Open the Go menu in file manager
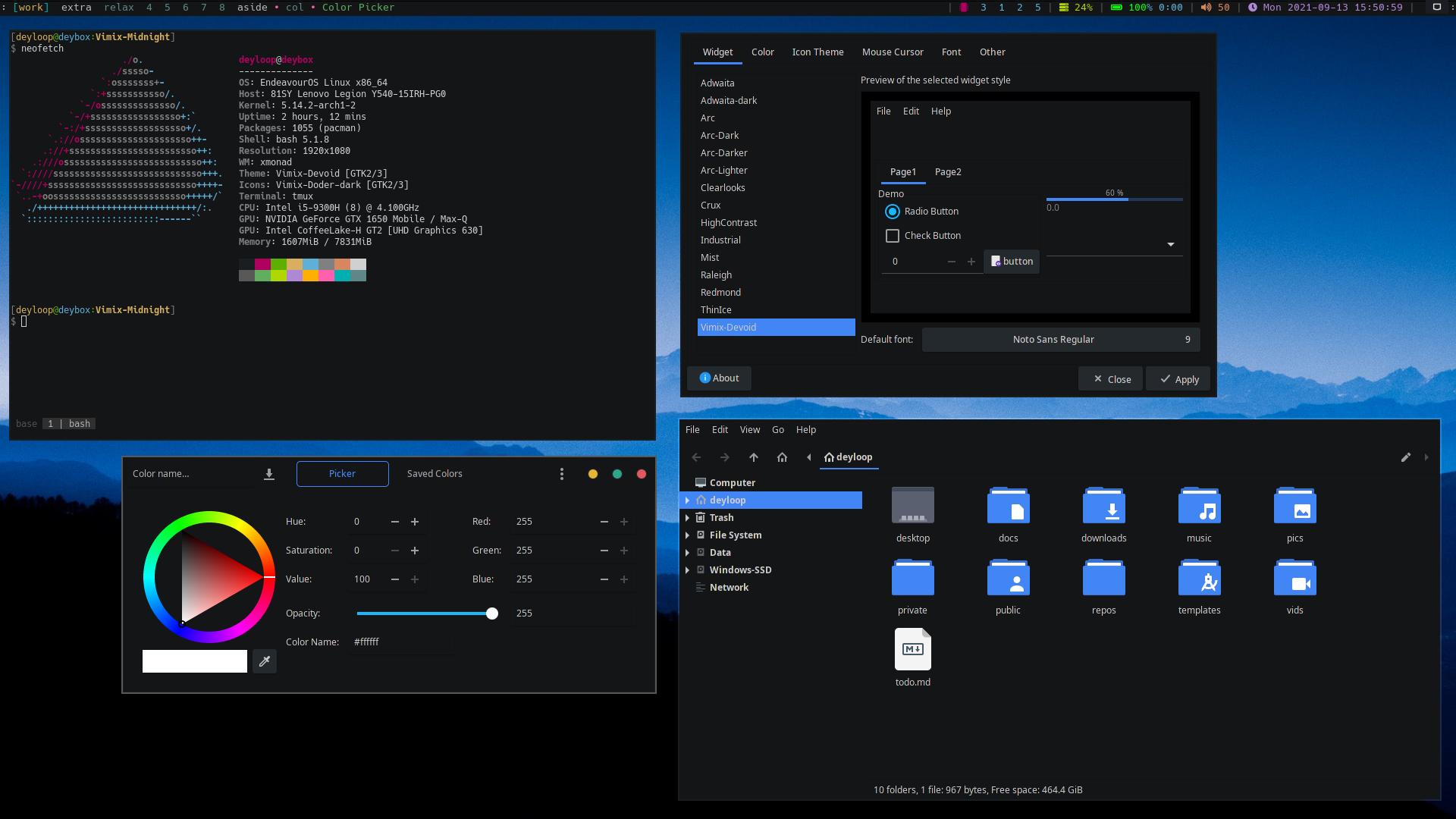 pyautogui.click(x=777, y=430)
